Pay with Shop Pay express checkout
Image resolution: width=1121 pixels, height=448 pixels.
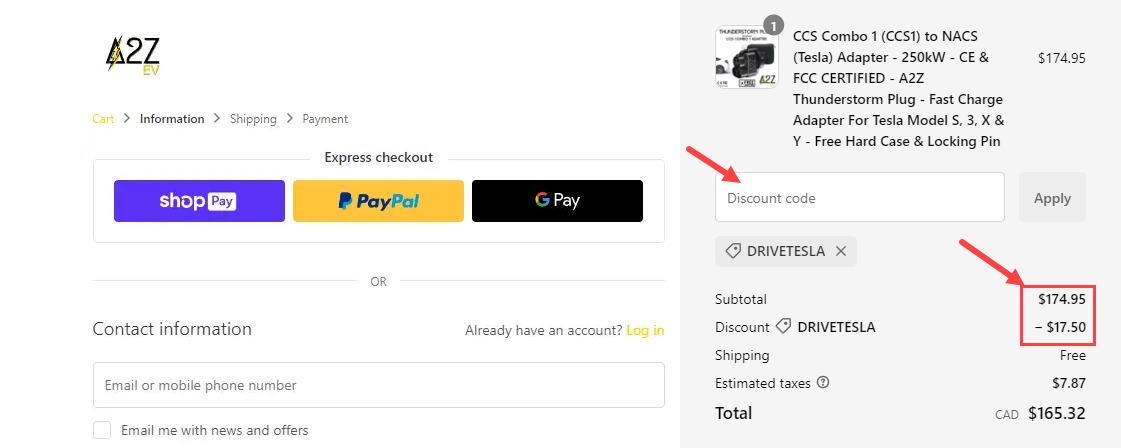(199, 201)
